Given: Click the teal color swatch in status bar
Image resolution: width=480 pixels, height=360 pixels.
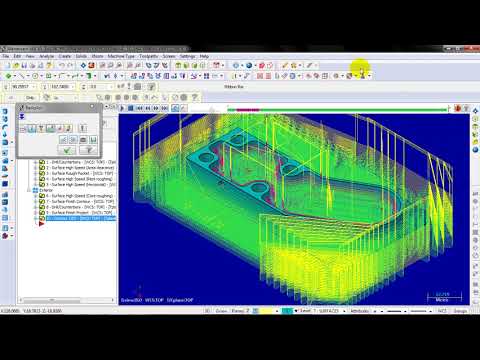Looking at the screenshot, I should point(287,311).
